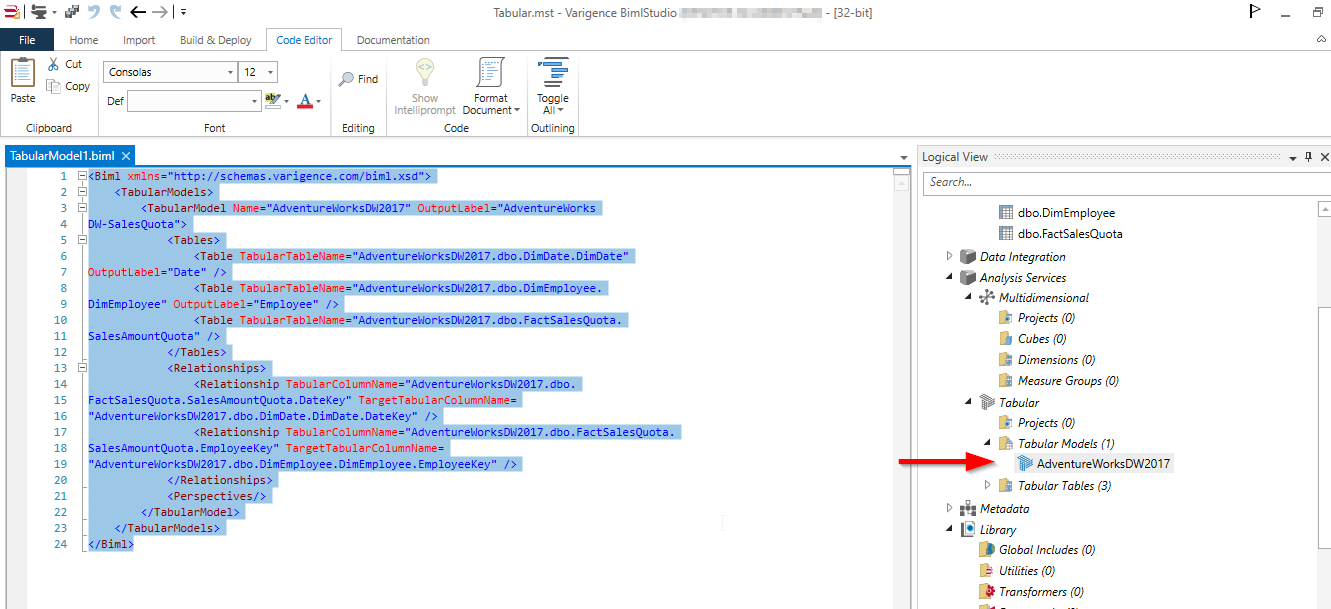Collapse the TabularModel element on line 3
The height and width of the screenshot is (609, 1331).
[81, 208]
